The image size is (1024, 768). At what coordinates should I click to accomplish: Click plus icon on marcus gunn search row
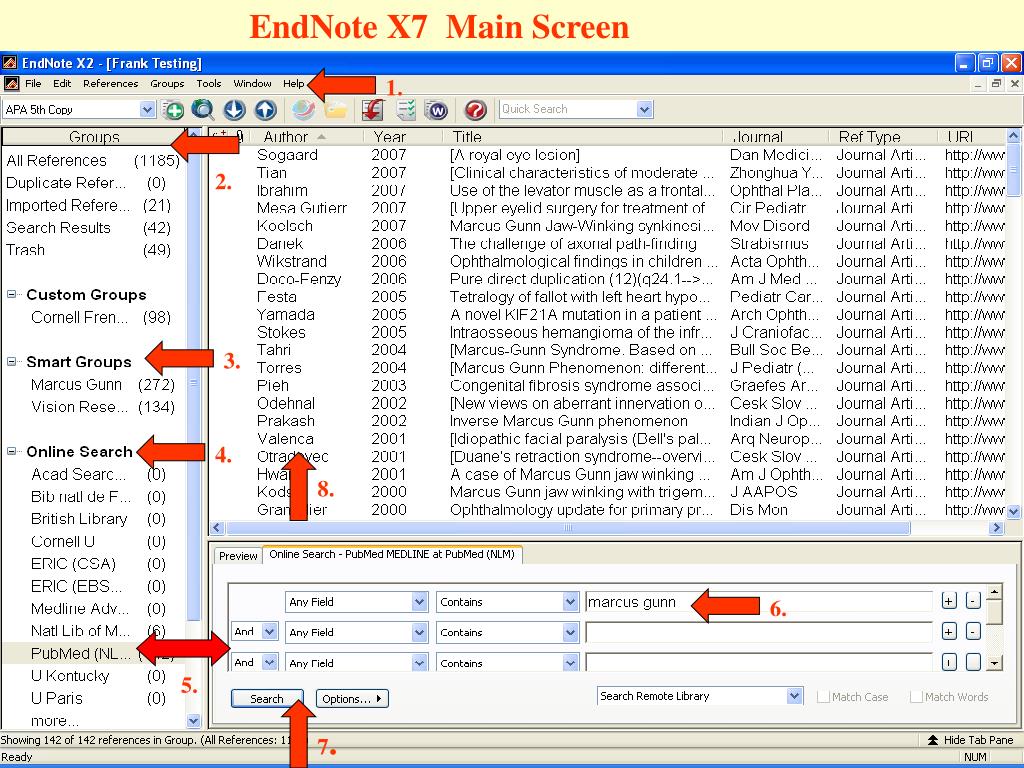click(949, 600)
